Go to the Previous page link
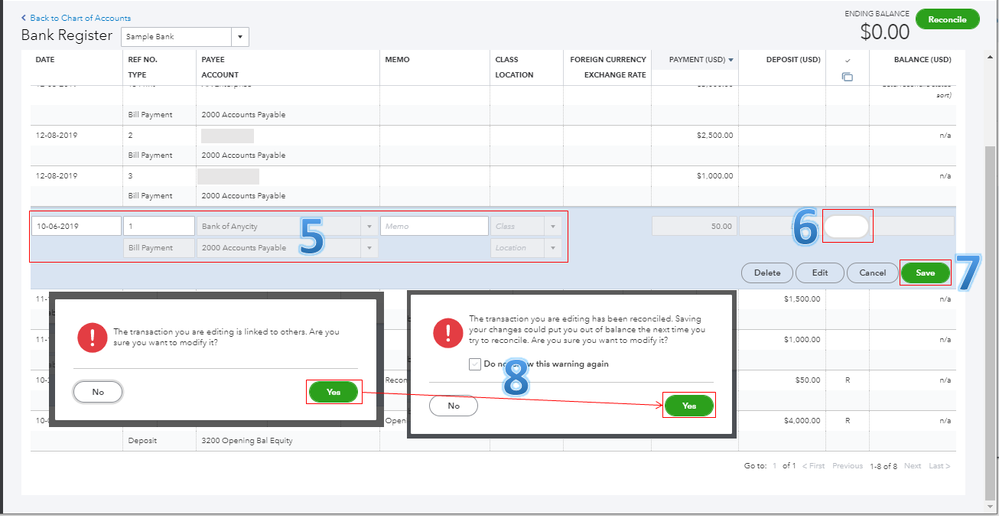This screenshot has width=999, height=516. 847,466
